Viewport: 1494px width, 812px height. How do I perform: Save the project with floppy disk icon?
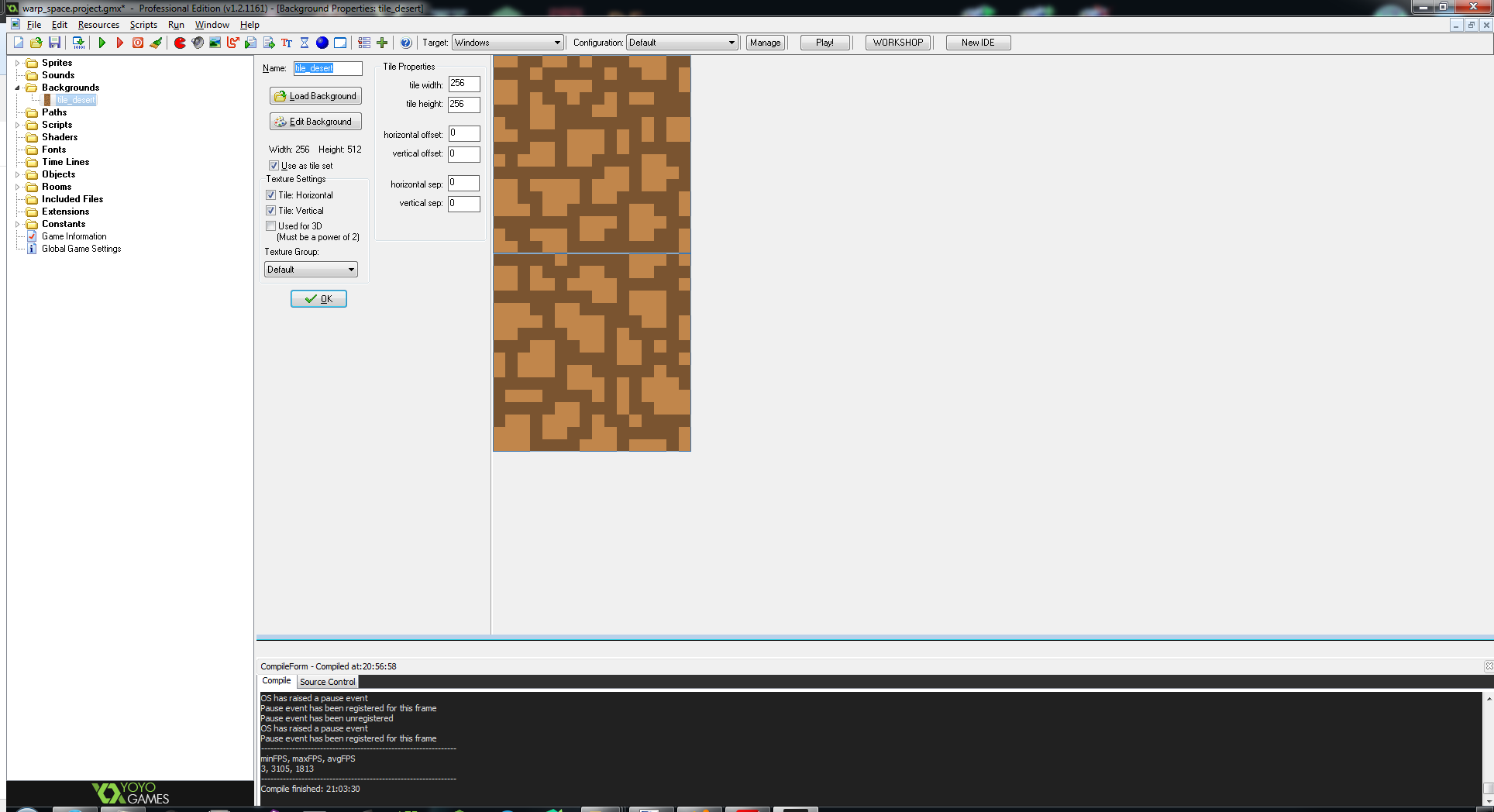tap(54, 43)
